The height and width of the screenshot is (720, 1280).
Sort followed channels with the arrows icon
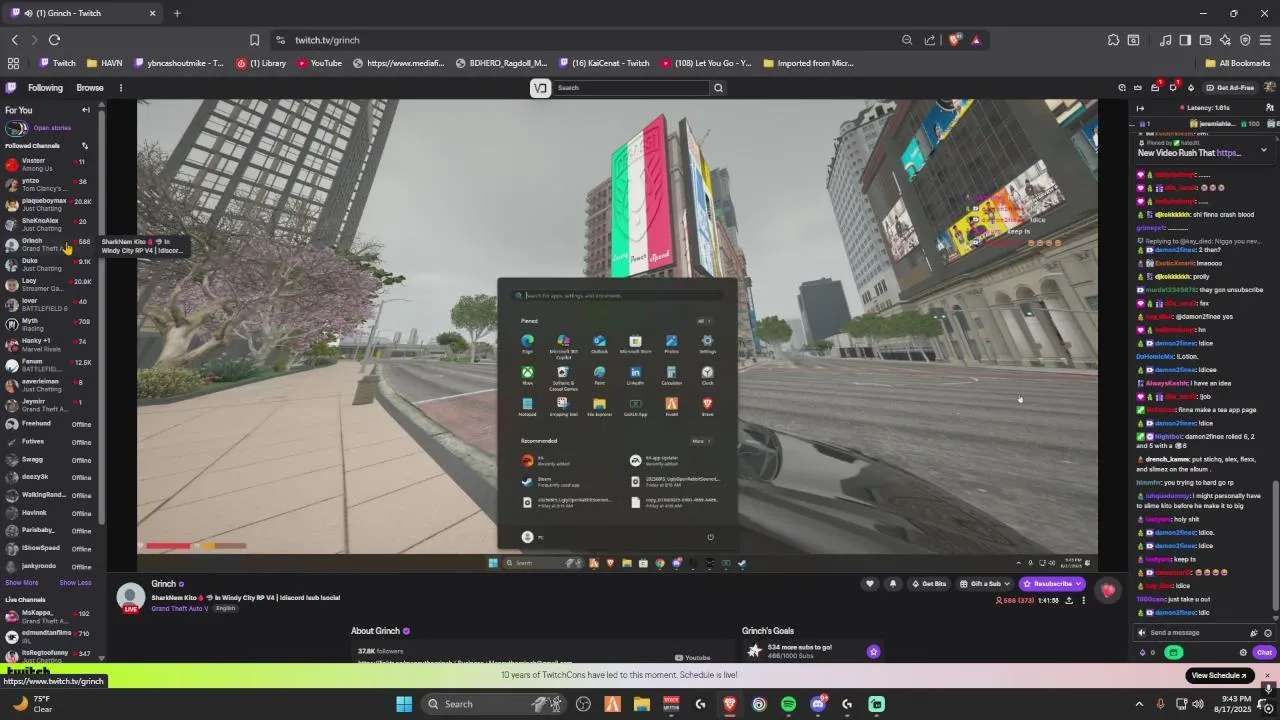click(x=85, y=146)
